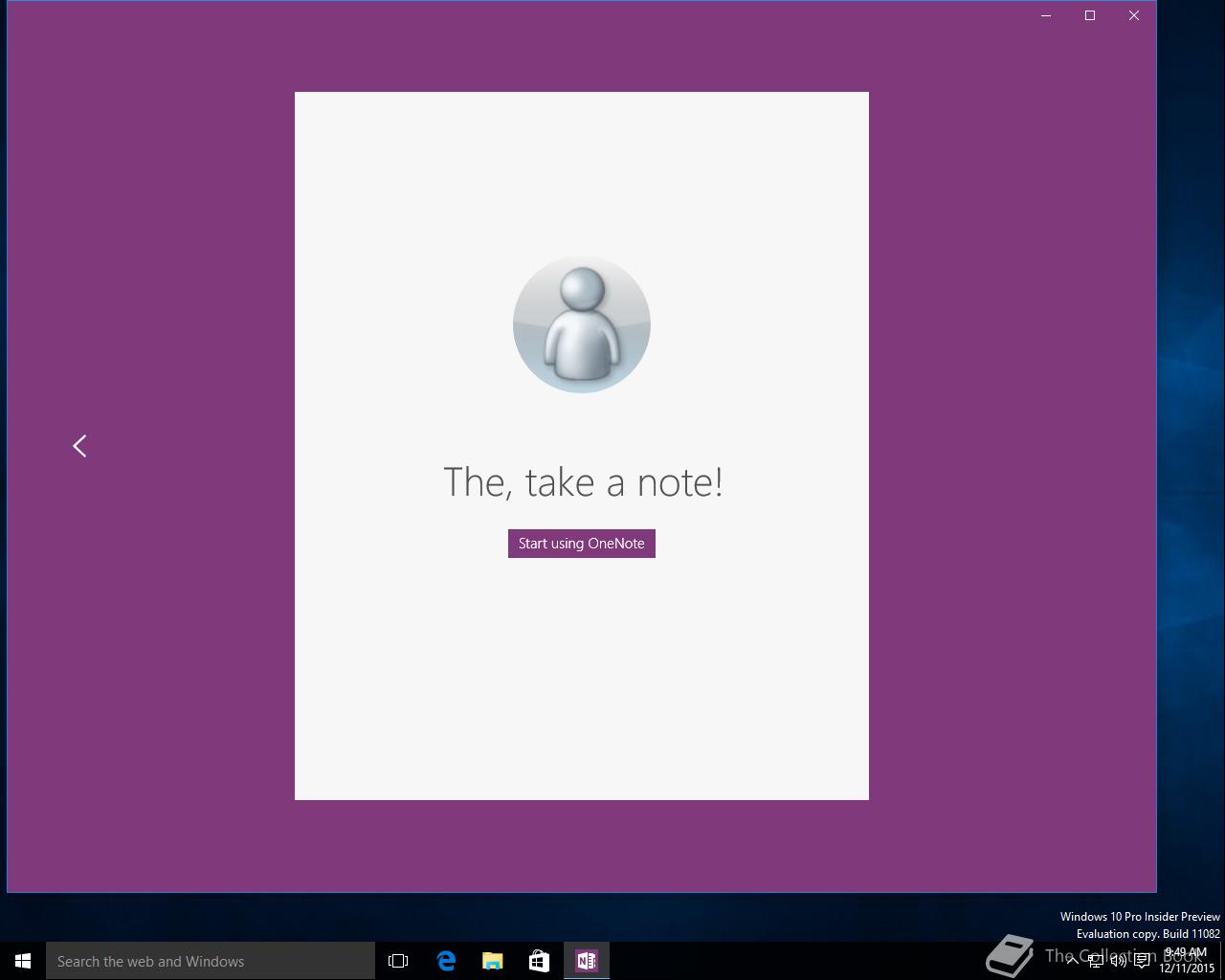
Task: Open the Windows Start menu
Action: click(x=23, y=961)
